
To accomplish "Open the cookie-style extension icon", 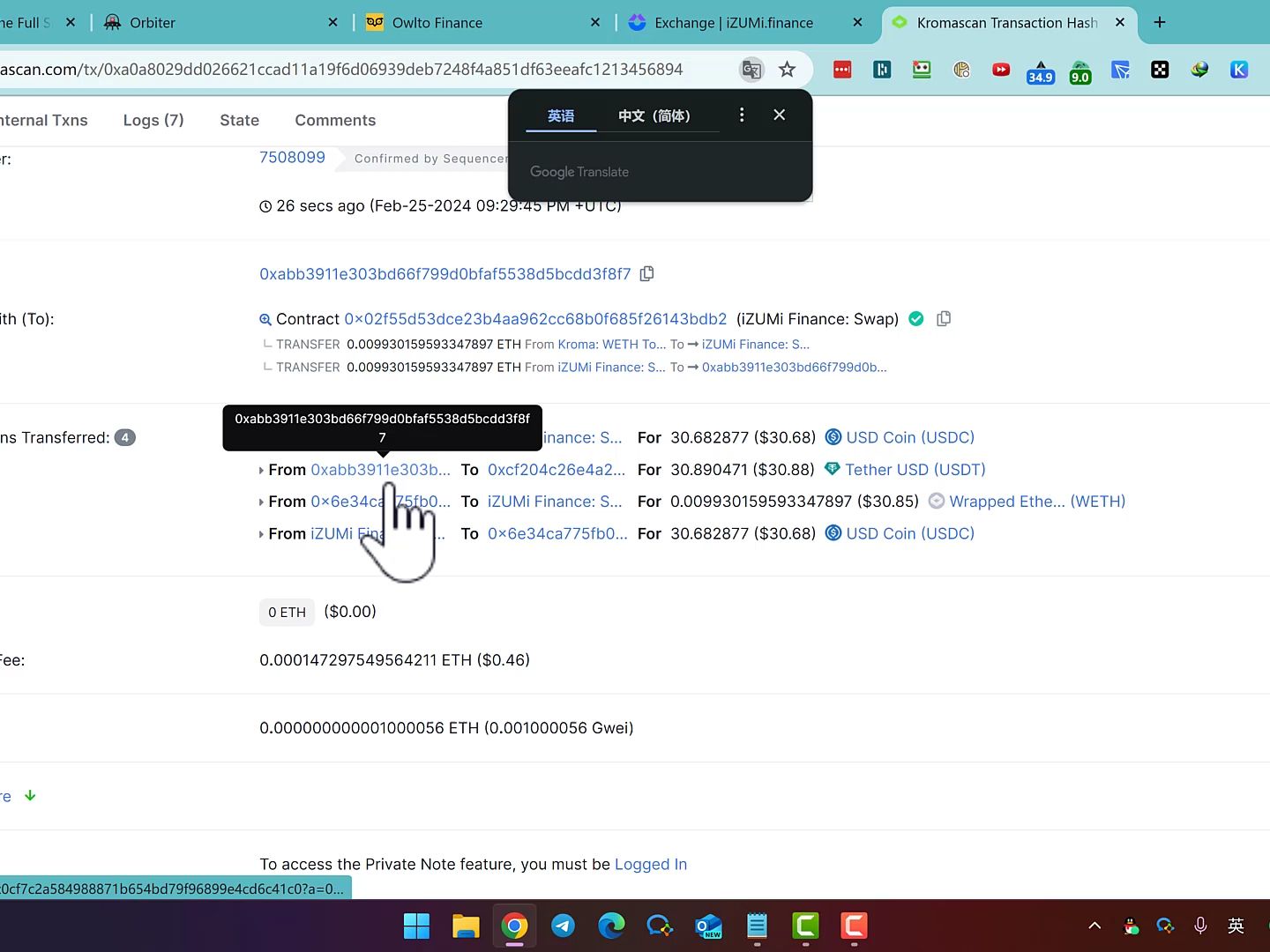I will click(961, 70).
